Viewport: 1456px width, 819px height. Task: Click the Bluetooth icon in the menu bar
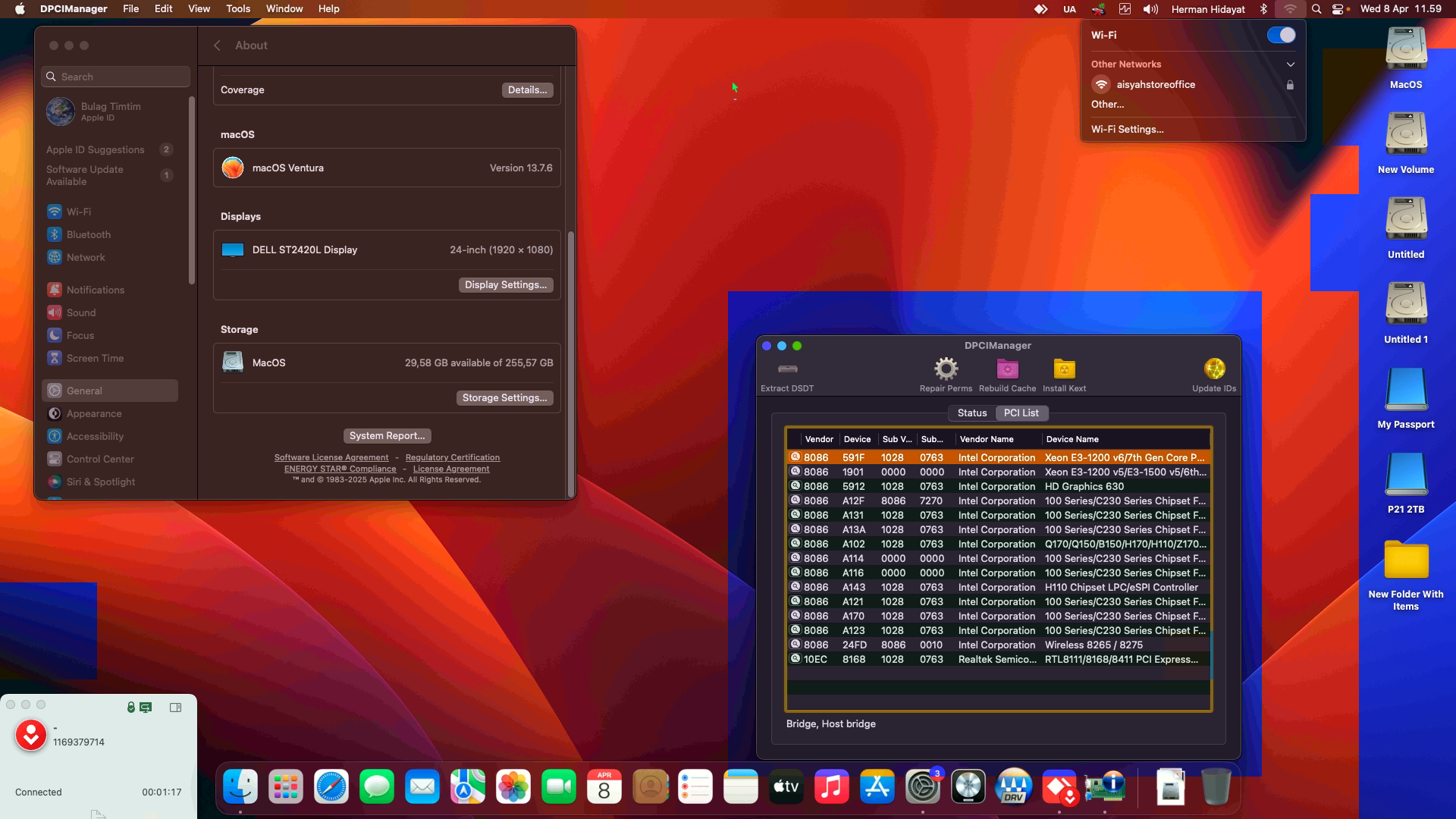(x=1263, y=9)
